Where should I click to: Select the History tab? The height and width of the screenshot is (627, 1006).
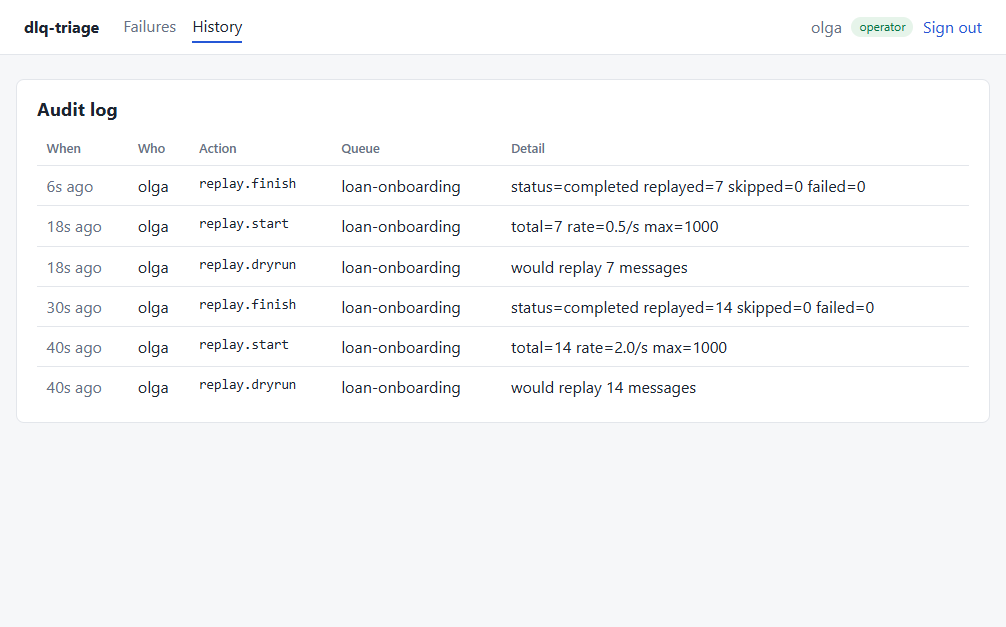pyautogui.click(x=217, y=27)
